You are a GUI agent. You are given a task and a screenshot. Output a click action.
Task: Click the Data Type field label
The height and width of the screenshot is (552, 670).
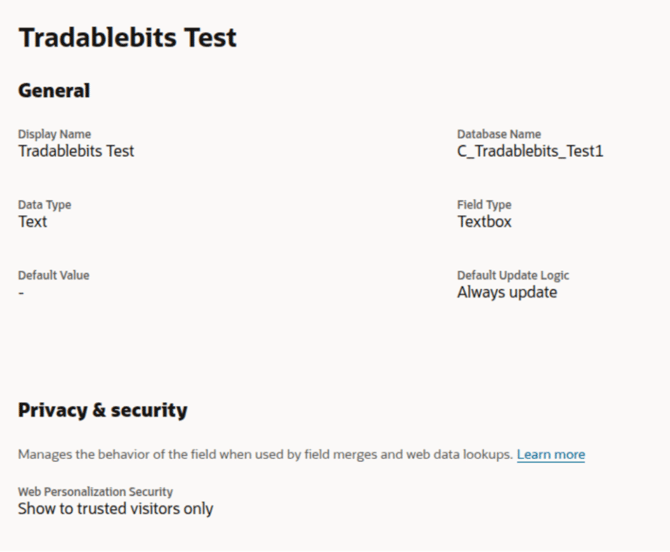pyautogui.click(x=45, y=205)
